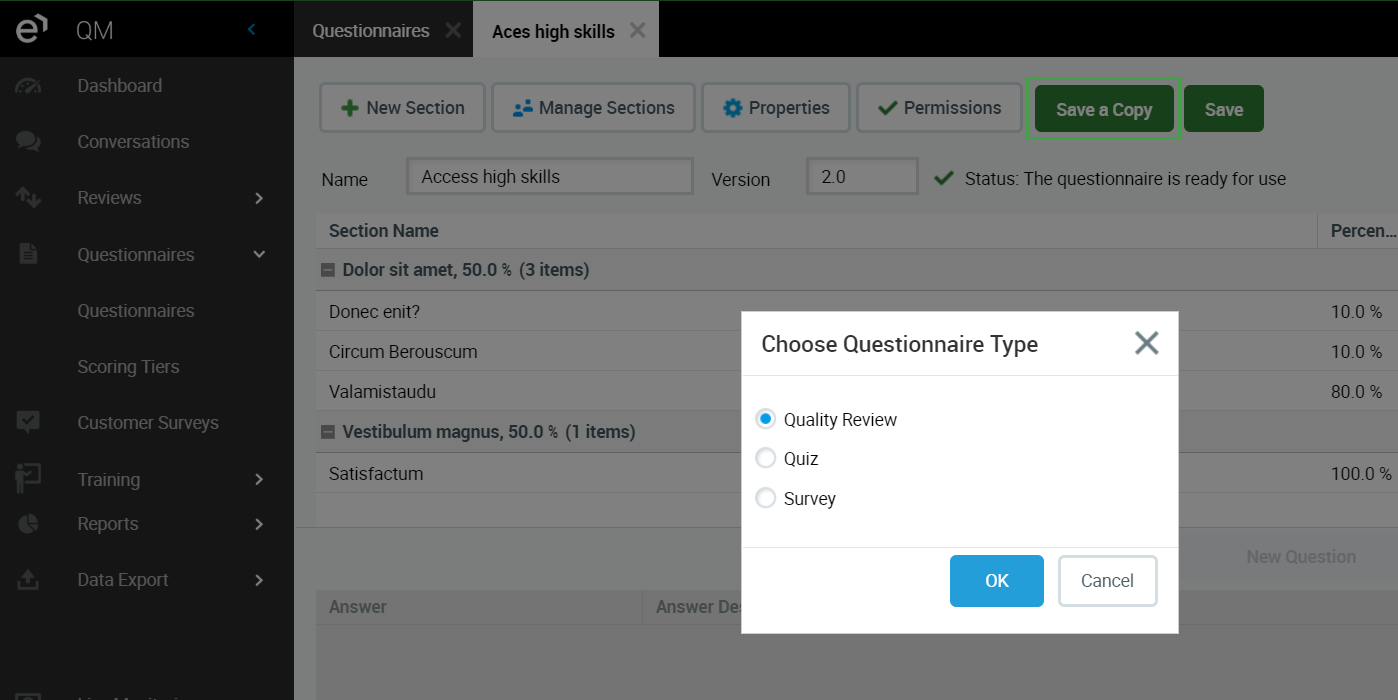Collapse the Vestibulum magnus section
Screen dimensions: 1398x700
coord(327,432)
